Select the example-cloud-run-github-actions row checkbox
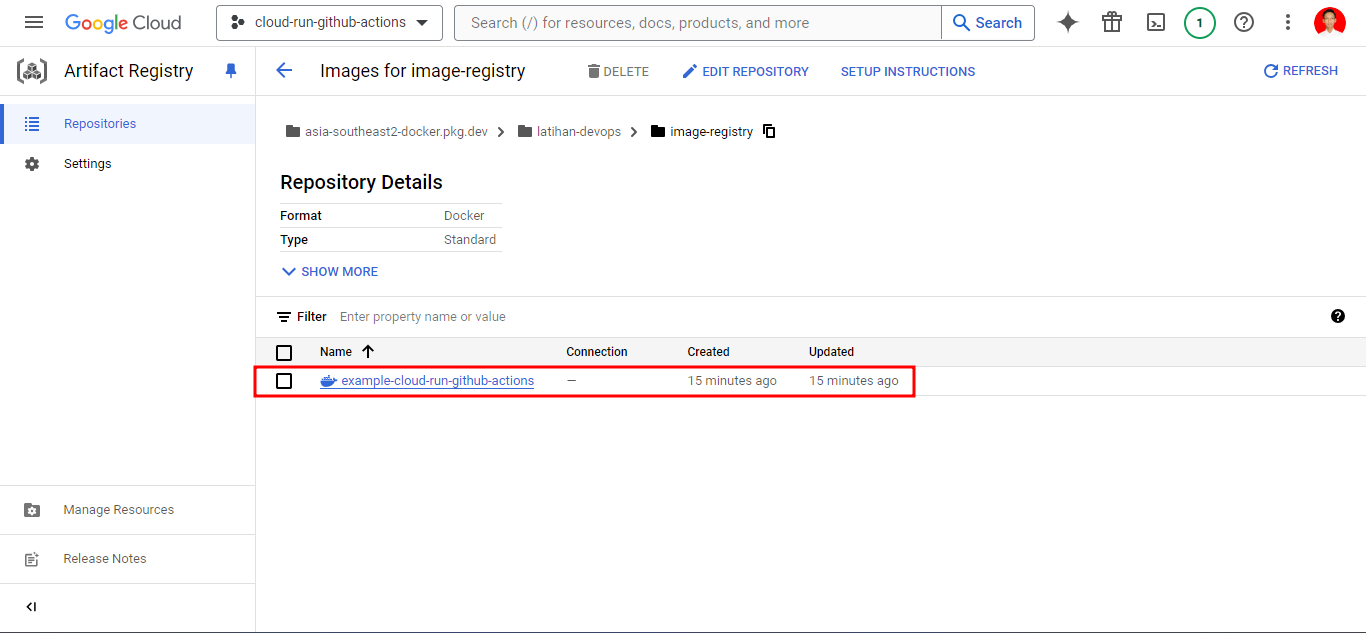 point(284,381)
